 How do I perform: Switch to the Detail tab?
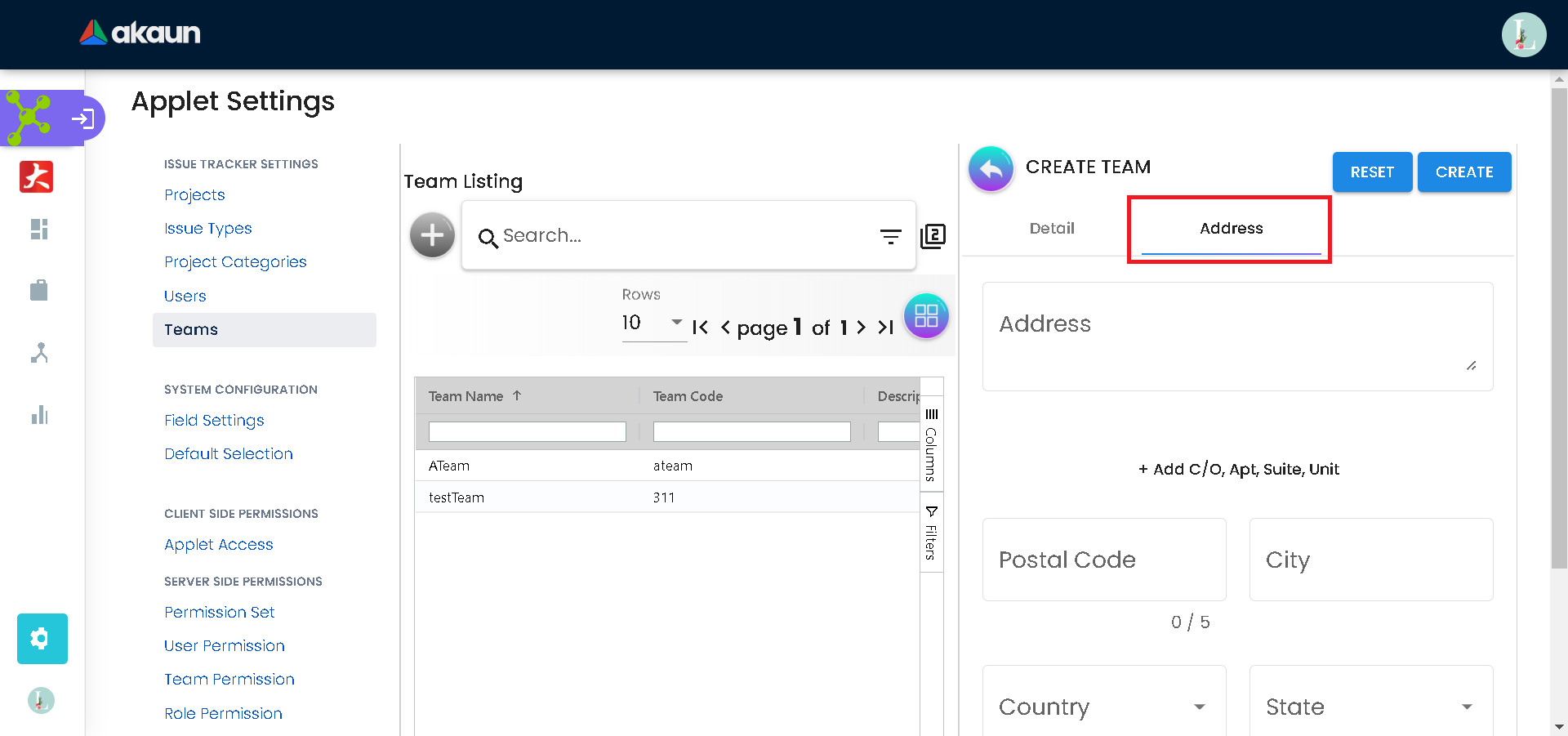(x=1052, y=229)
